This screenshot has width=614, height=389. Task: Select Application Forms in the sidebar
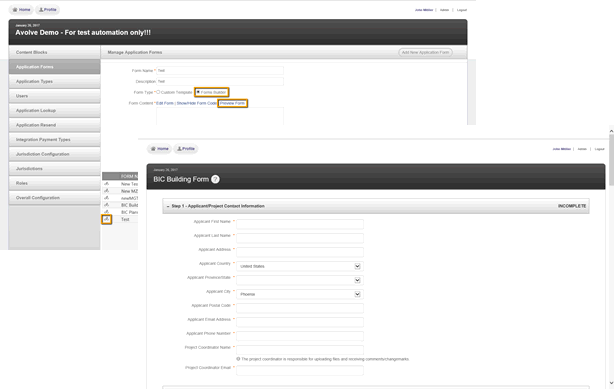pyautogui.click(x=54, y=67)
